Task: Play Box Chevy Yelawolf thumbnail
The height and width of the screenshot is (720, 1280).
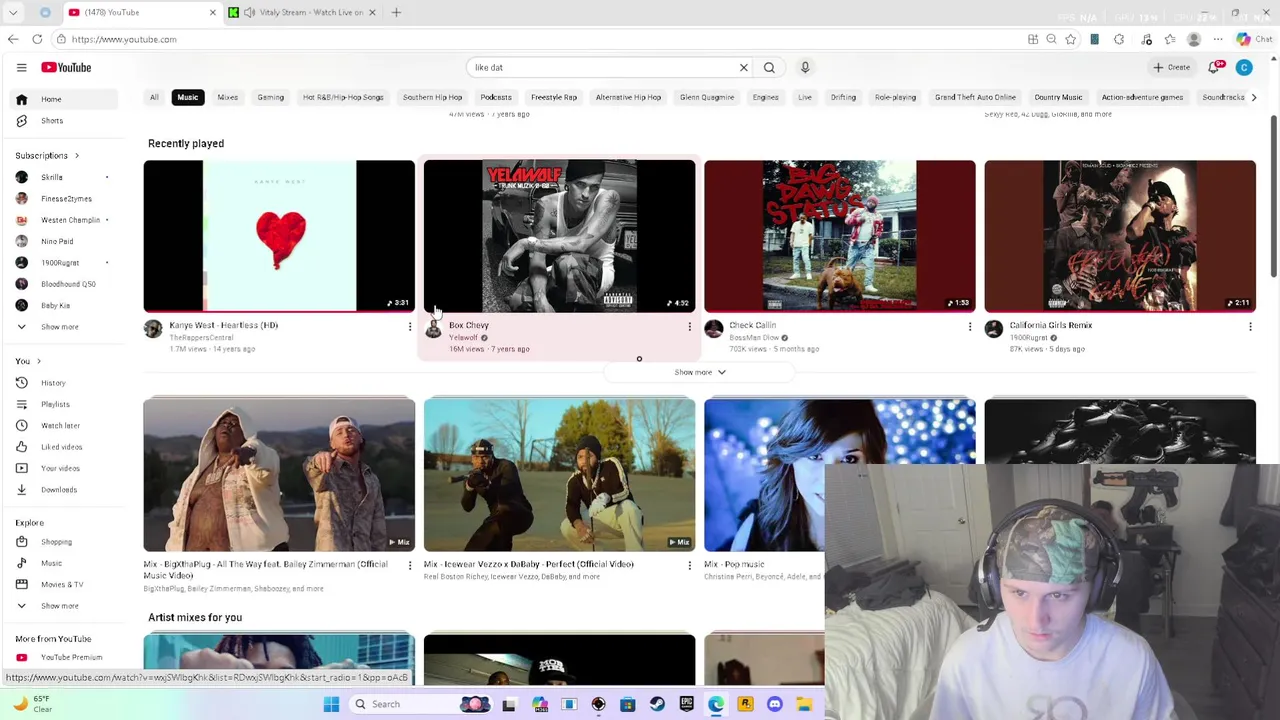Action: pos(559,236)
